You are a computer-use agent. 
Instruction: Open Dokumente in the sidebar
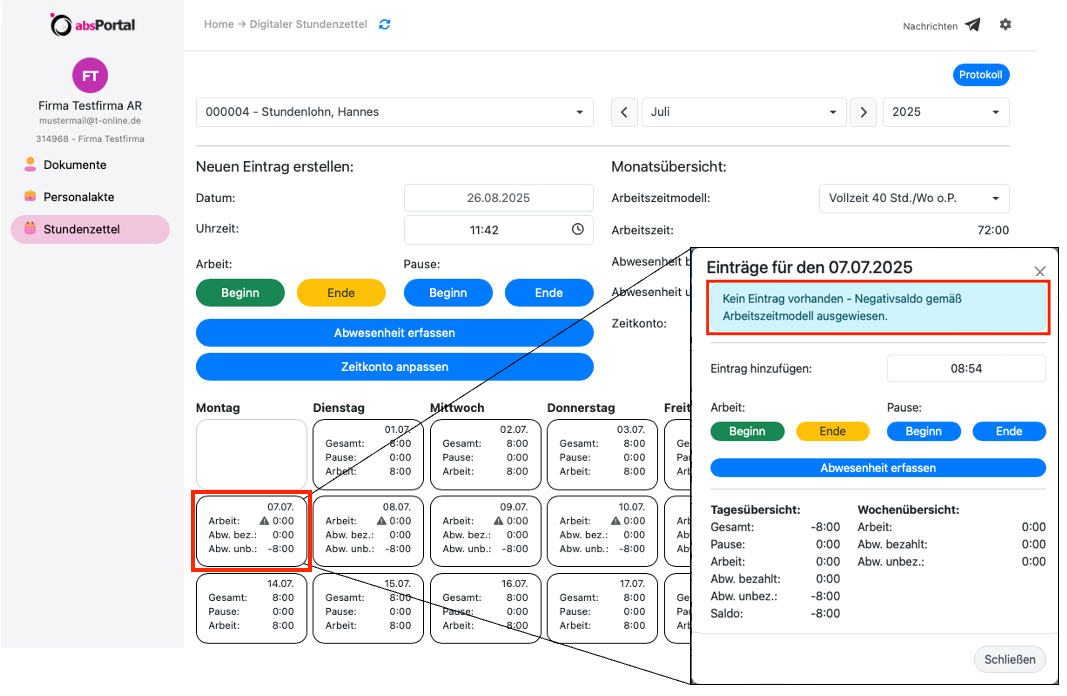75,165
